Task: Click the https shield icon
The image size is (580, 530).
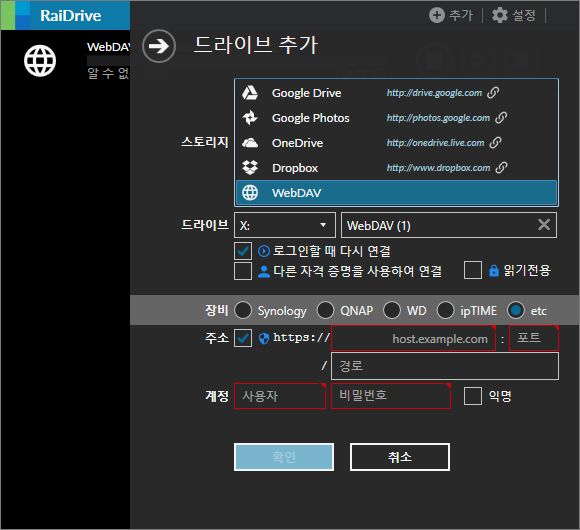Action: pos(264,338)
